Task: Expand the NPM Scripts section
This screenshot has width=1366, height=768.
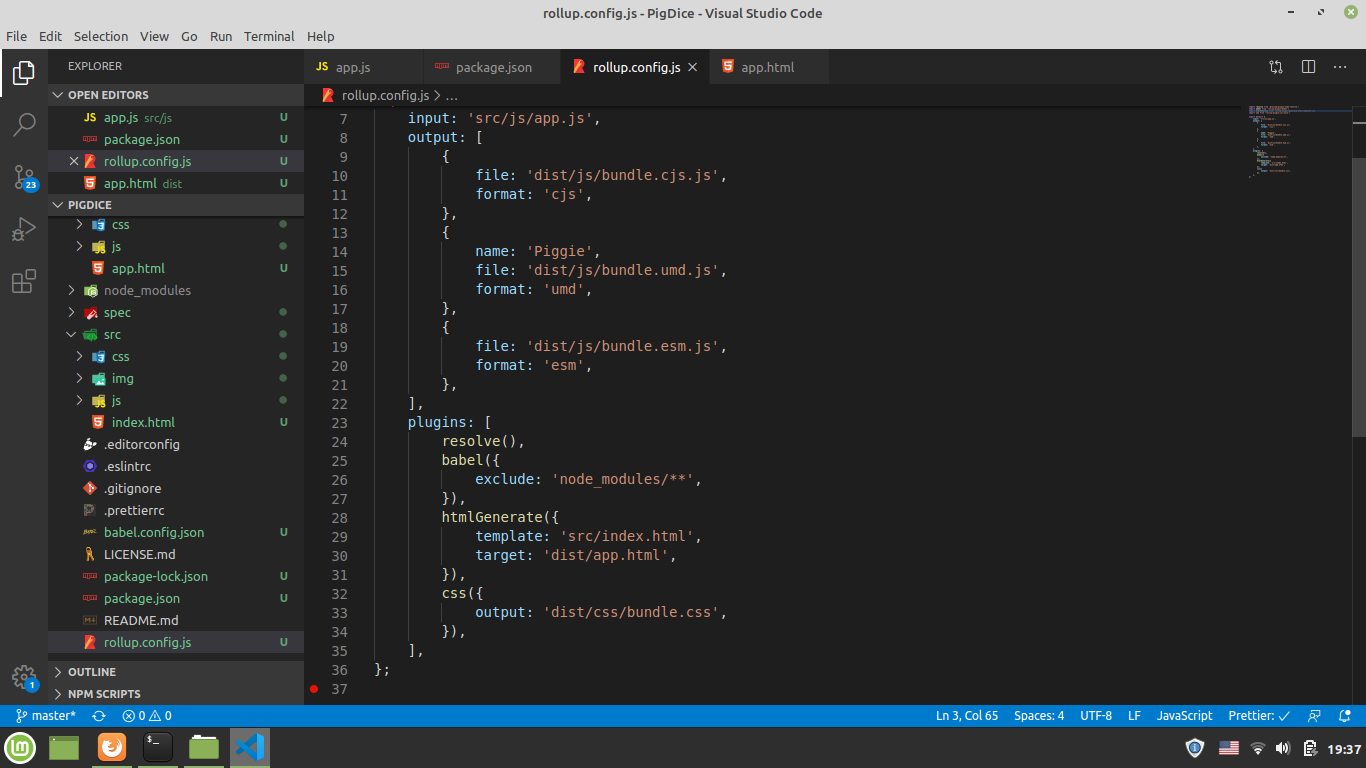Action: point(176,694)
